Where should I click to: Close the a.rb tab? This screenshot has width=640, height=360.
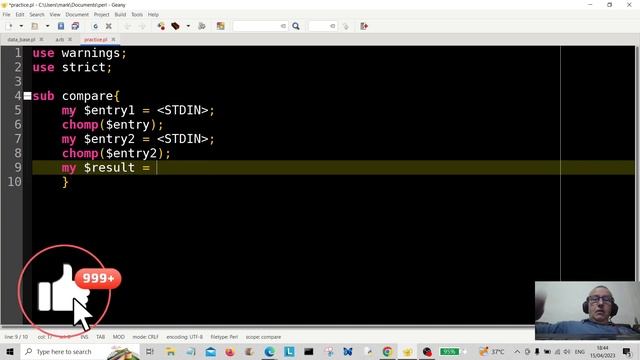70,40
